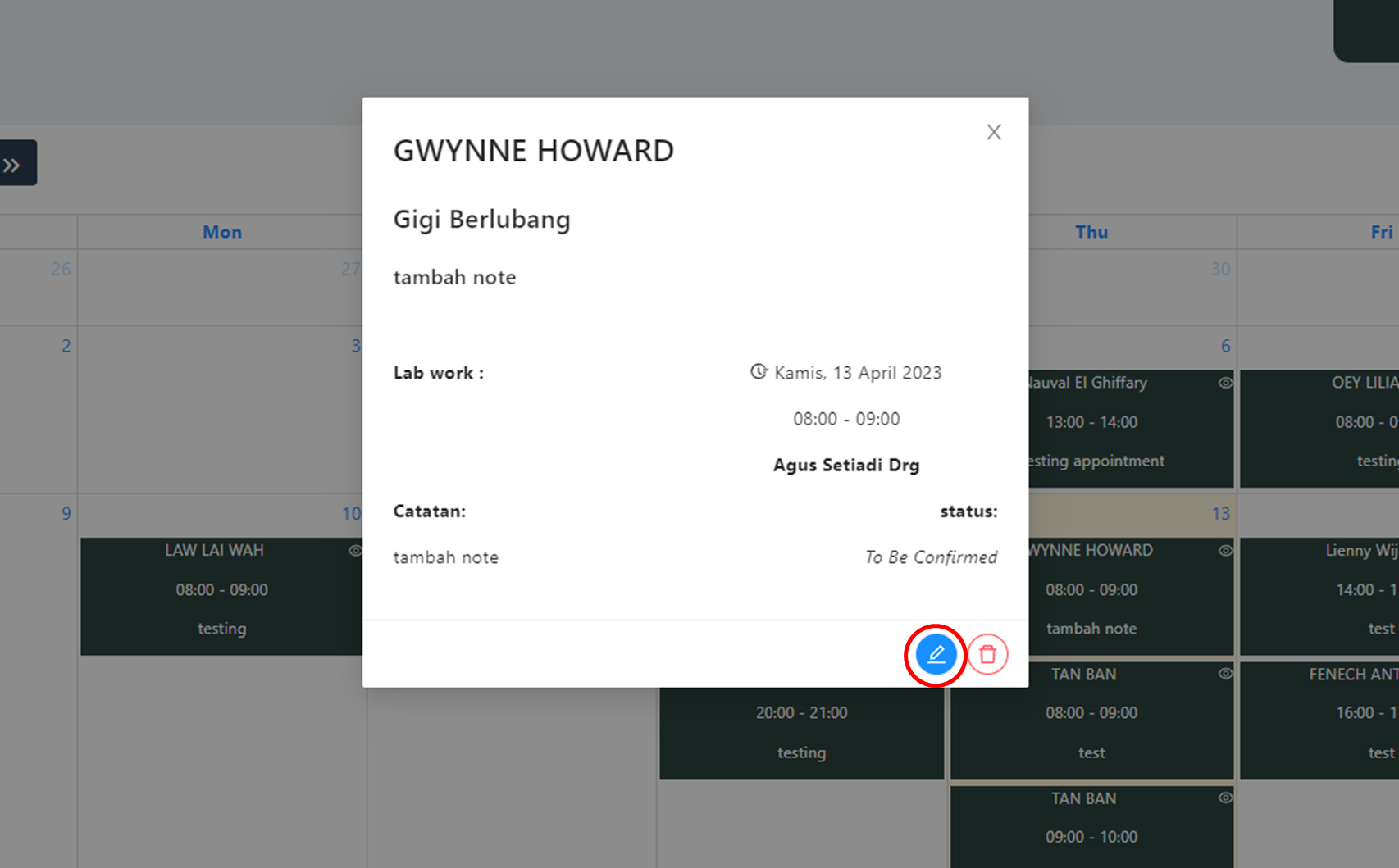Select the Fri column header
The width and height of the screenshot is (1399, 868).
pyautogui.click(x=1382, y=232)
